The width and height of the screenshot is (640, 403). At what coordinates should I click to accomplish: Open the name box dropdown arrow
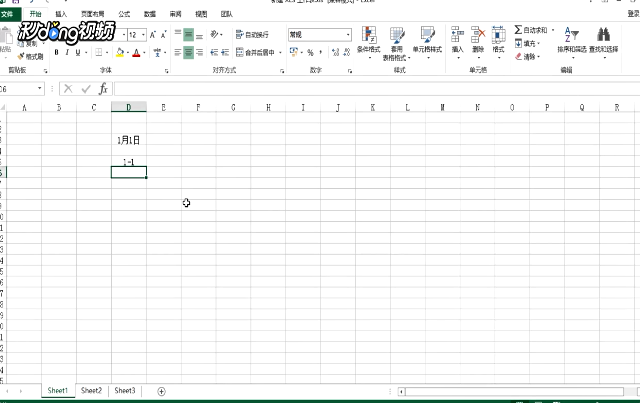[40, 88]
